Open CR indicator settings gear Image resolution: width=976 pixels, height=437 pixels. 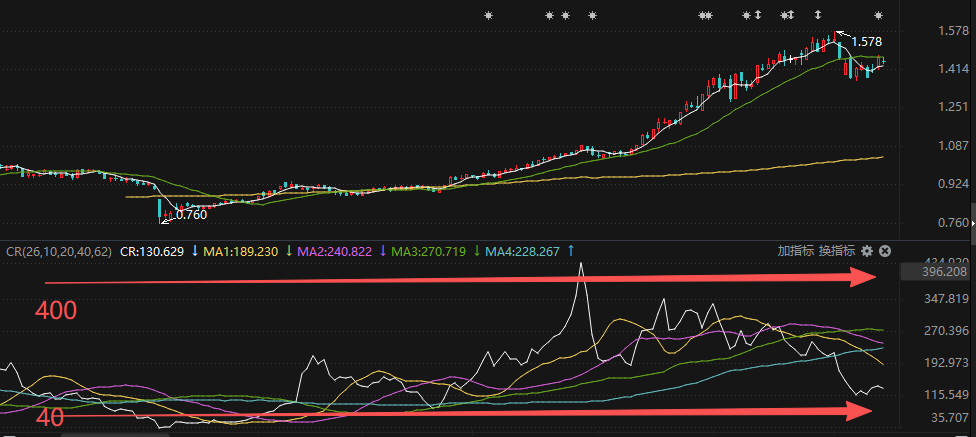(x=867, y=251)
